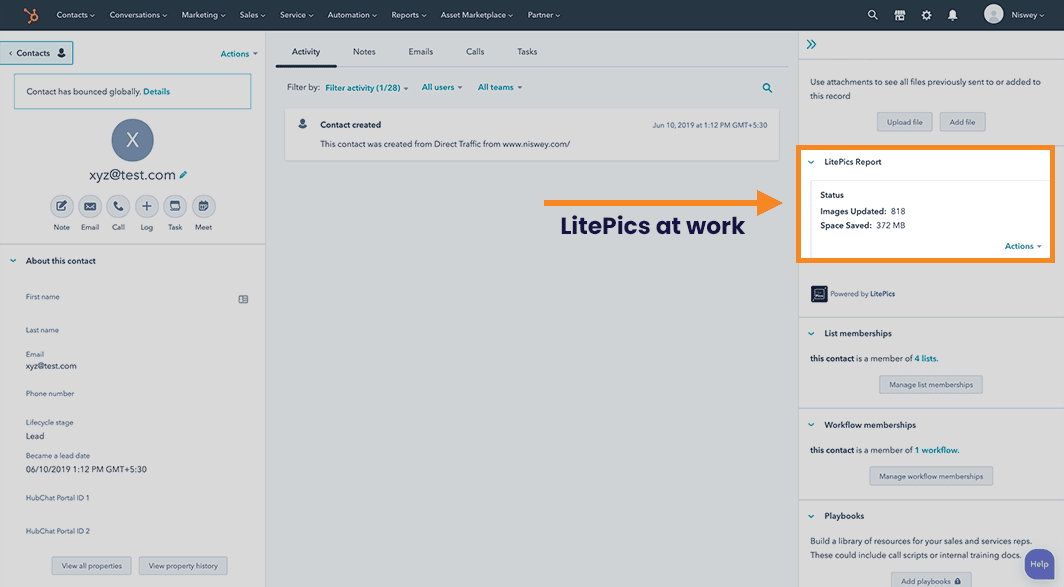Viewport: 1064px width, 587px height.
Task: Click the bounced Details link
Action: 156,92
